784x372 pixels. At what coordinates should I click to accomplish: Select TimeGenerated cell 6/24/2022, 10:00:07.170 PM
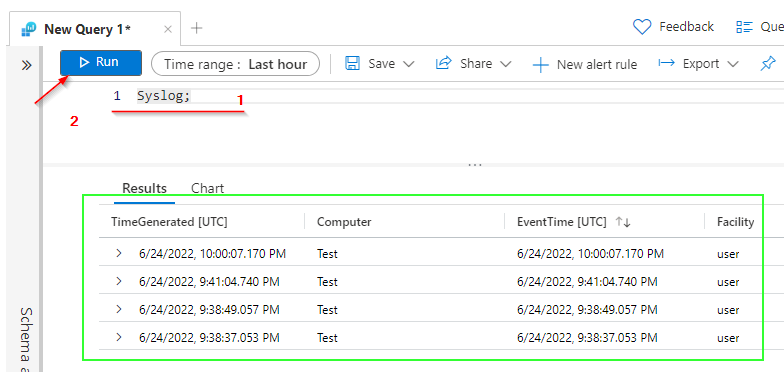[x=212, y=254]
